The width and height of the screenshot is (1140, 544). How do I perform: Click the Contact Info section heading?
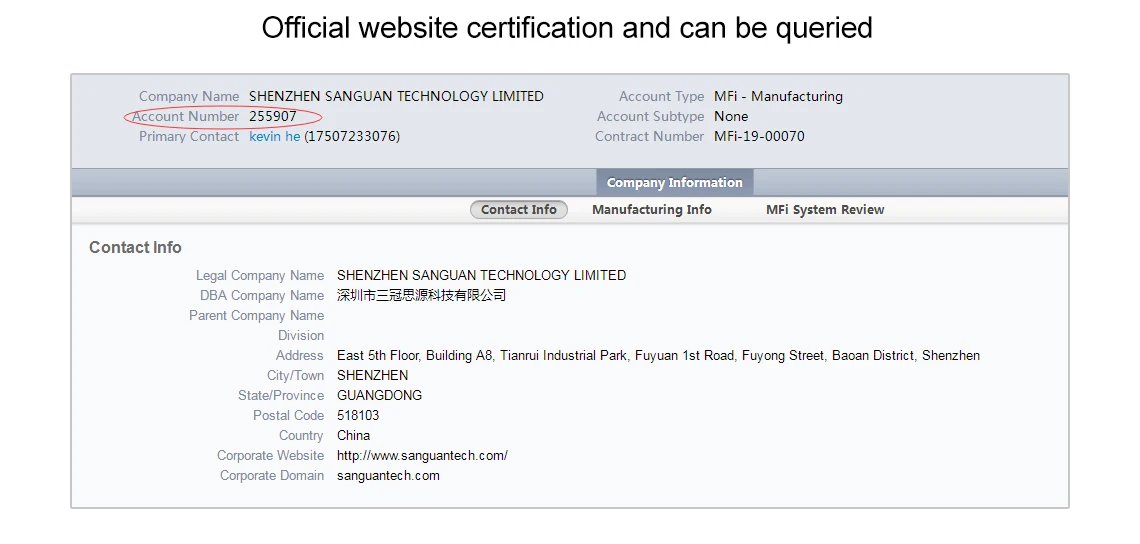coord(135,247)
